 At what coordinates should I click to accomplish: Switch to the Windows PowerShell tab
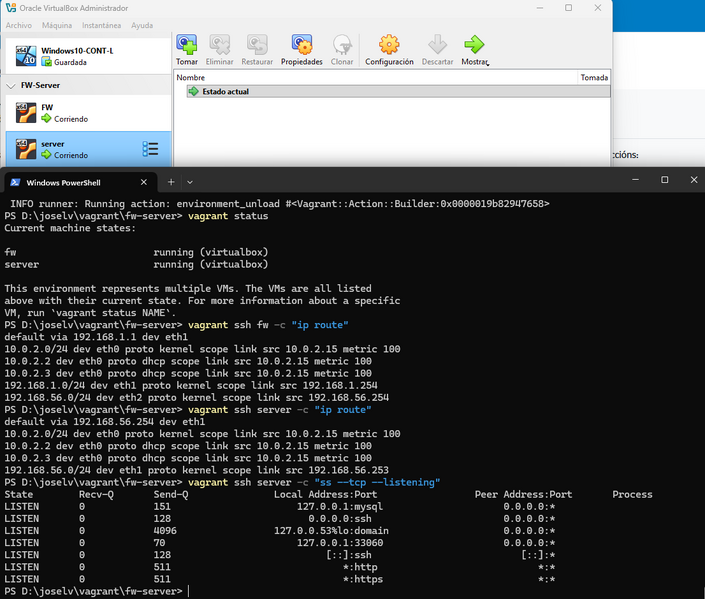pyautogui.click(x=81, y=182)
